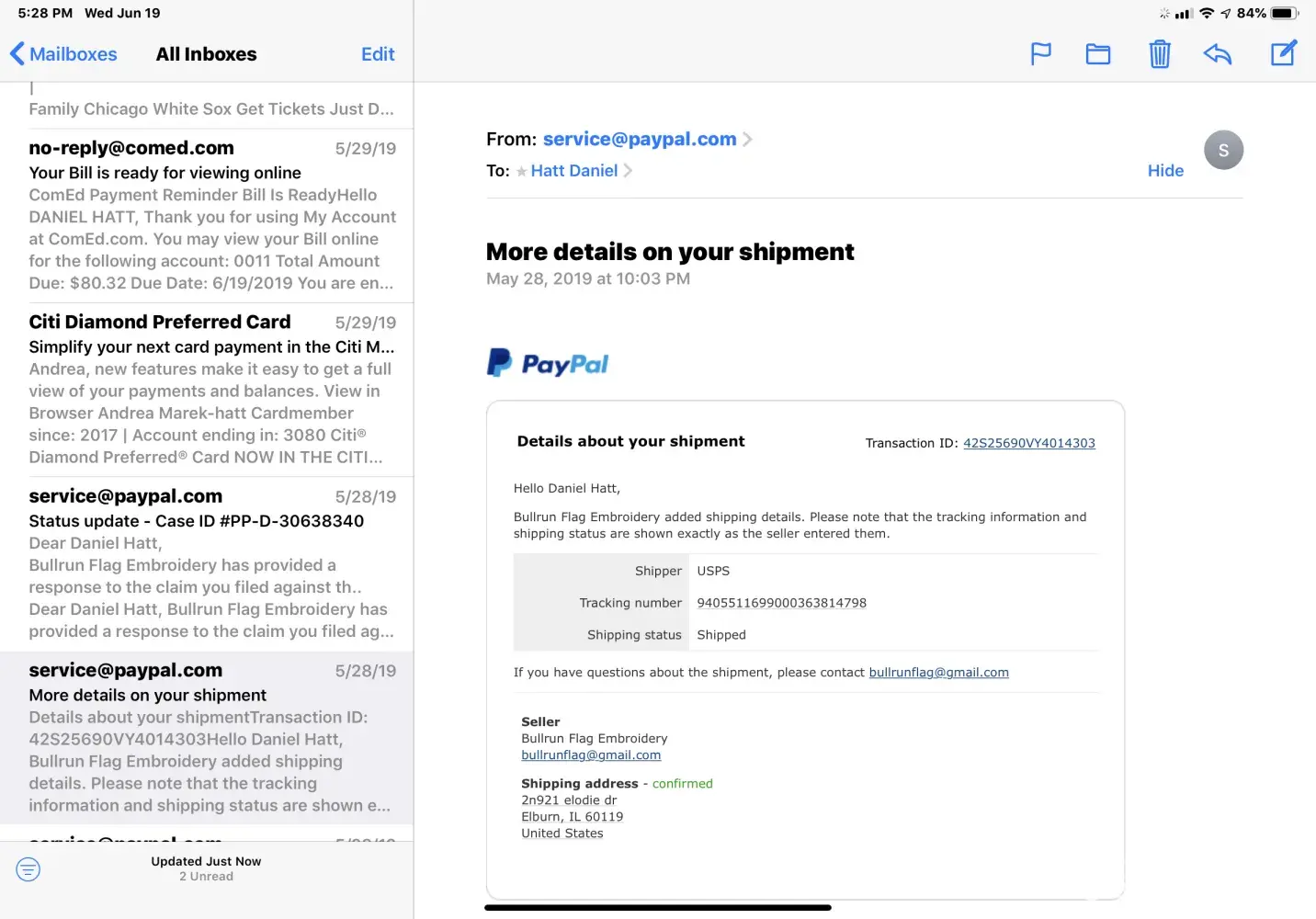The image size is (1316, 919).
Task: Tap the battery indicator in status bar
Action: [x=1285, y=13]
